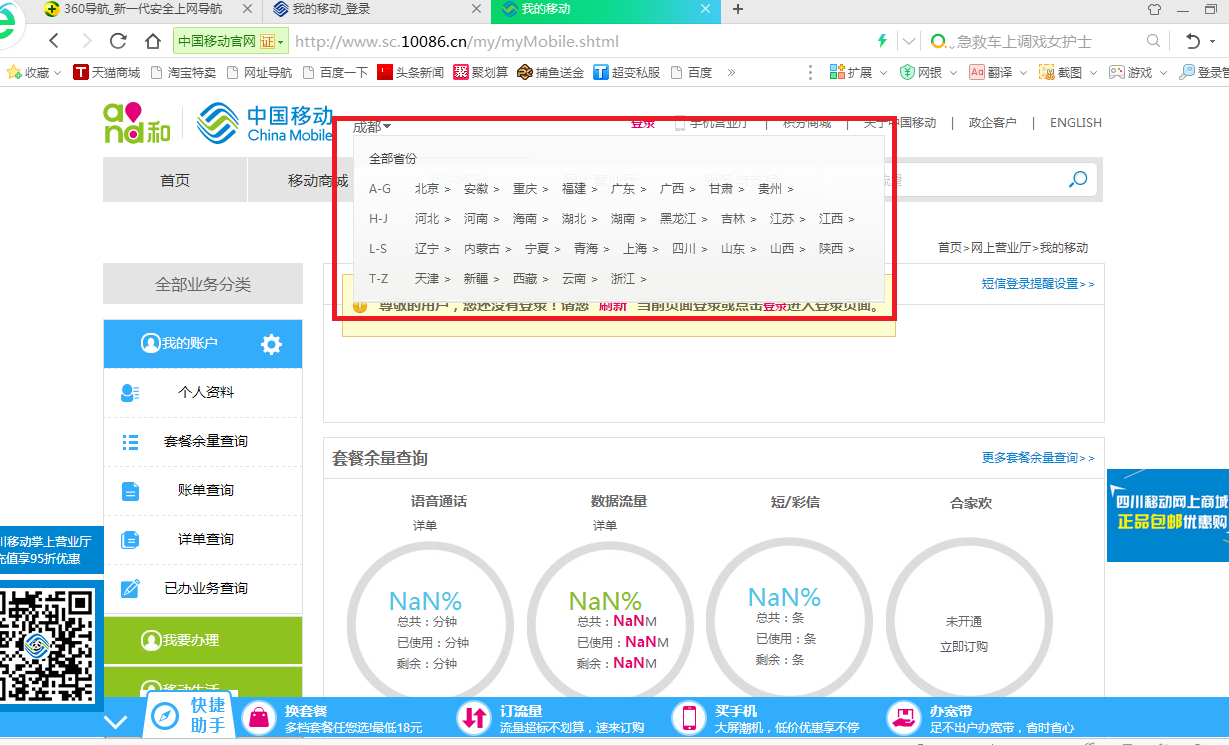Open the 天猫商城 bookmark
1229x745 pixels.
107,72
